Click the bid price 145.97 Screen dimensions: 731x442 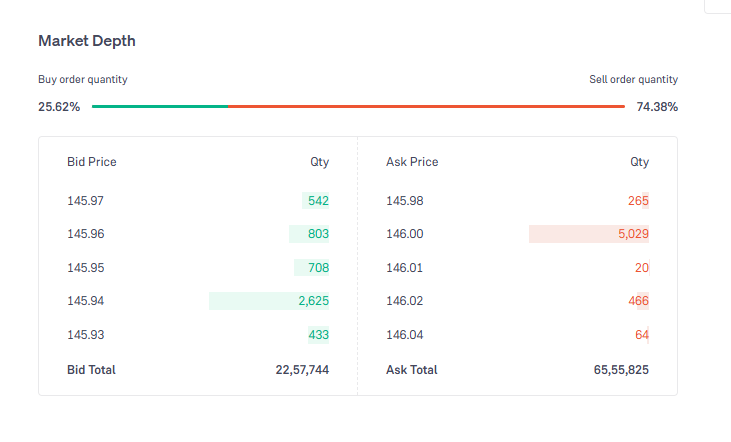tap(85, 201)
